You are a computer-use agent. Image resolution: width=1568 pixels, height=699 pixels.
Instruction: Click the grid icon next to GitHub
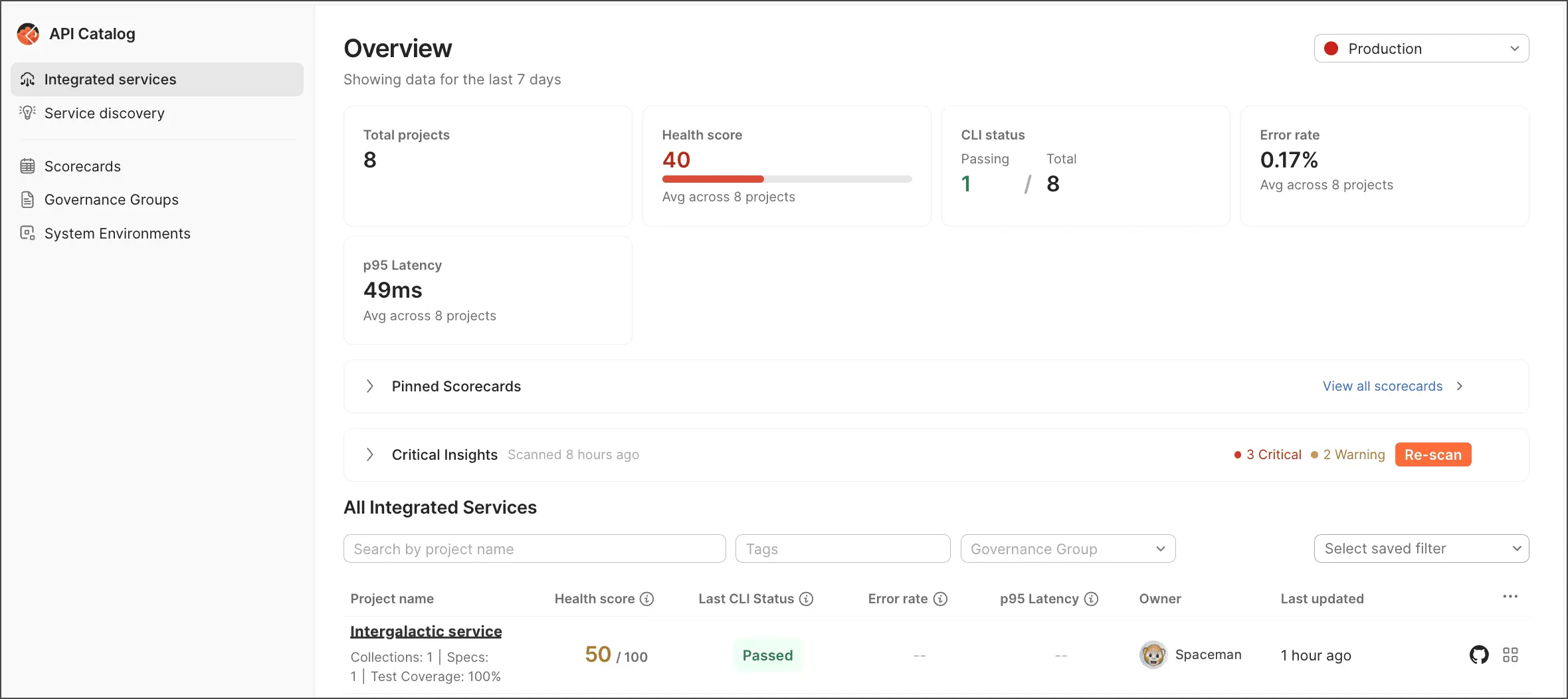tap(1510, 655)
